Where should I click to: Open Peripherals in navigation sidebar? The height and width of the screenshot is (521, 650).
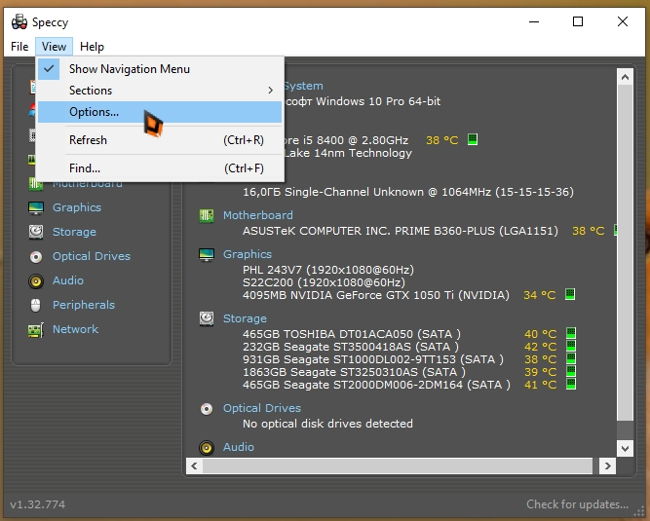coord(83,305)
